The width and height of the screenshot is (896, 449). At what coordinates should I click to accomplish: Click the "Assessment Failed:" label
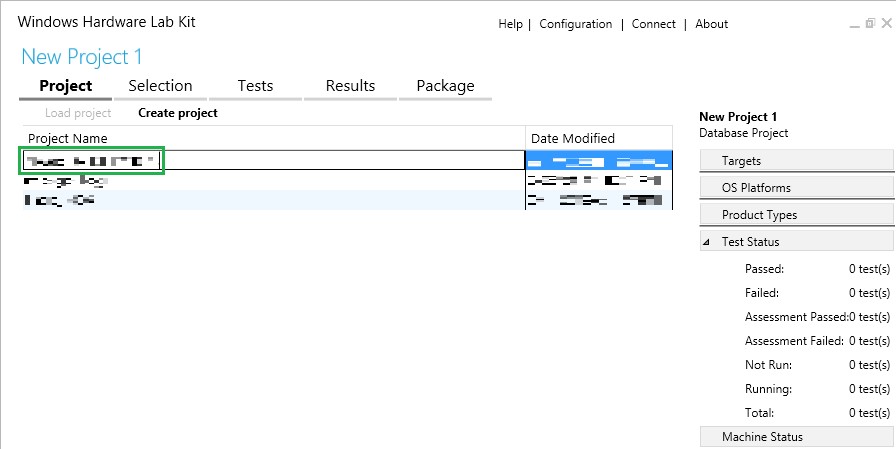(x=794, y=341)
